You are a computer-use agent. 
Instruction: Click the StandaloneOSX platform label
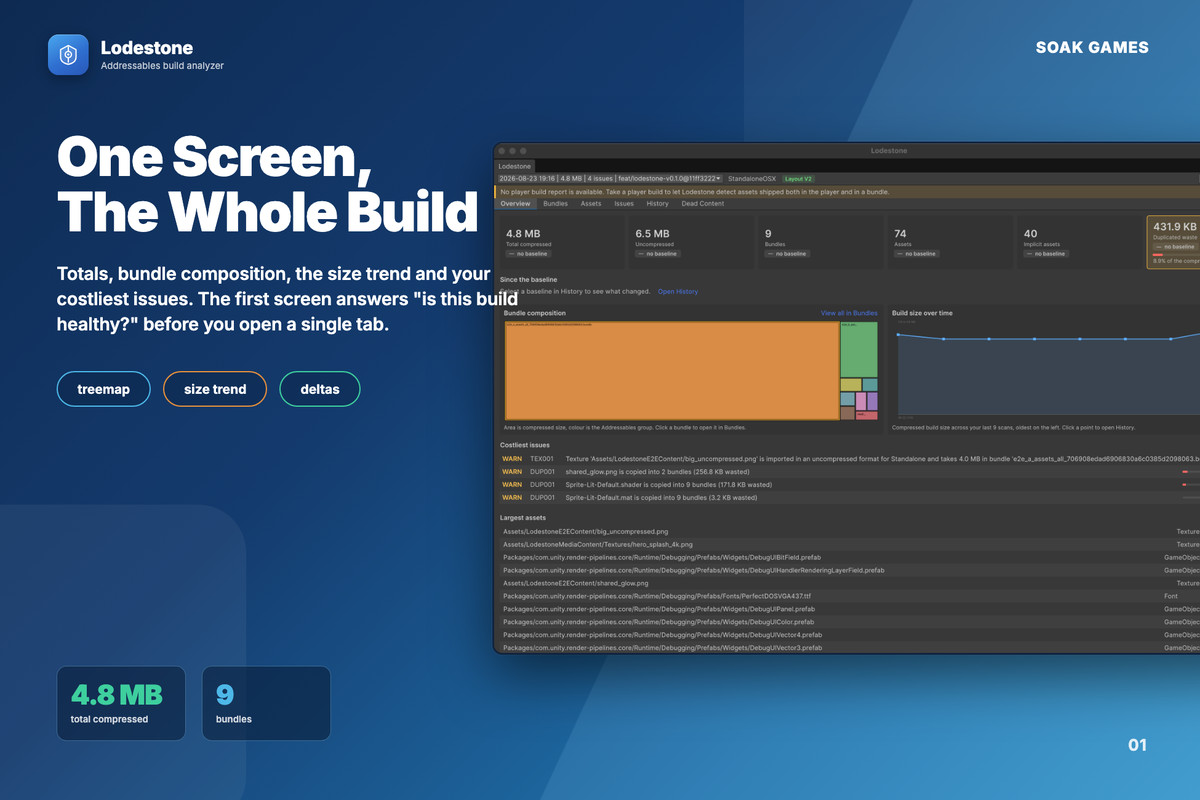(x=751, y=178)
